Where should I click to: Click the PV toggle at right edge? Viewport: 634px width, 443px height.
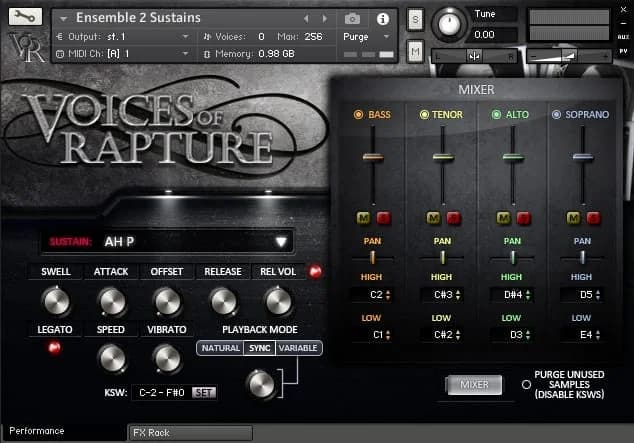[623, 51]
